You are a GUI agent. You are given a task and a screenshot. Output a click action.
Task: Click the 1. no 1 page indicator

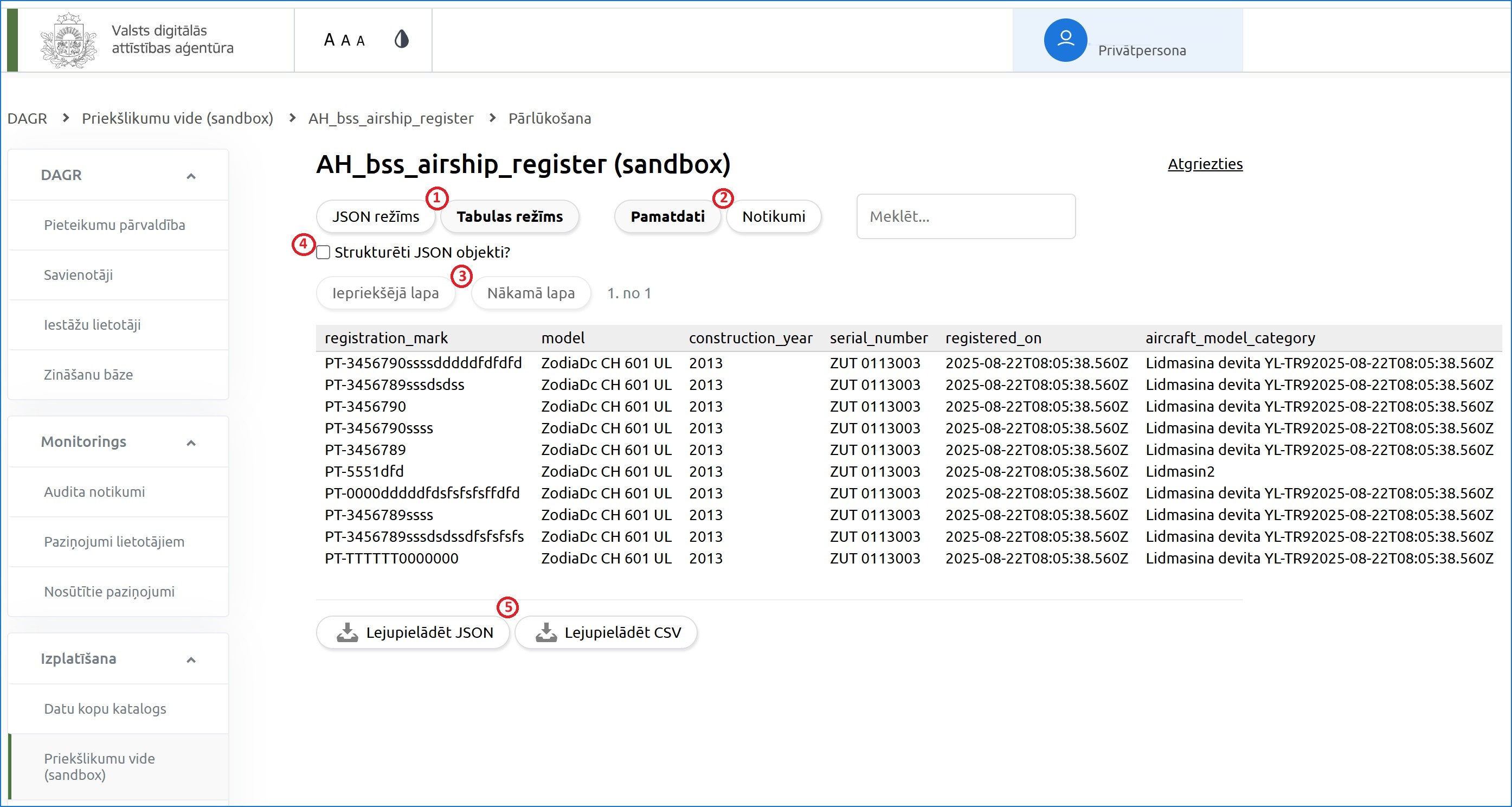pyautogui.click(x=629, y=293)
